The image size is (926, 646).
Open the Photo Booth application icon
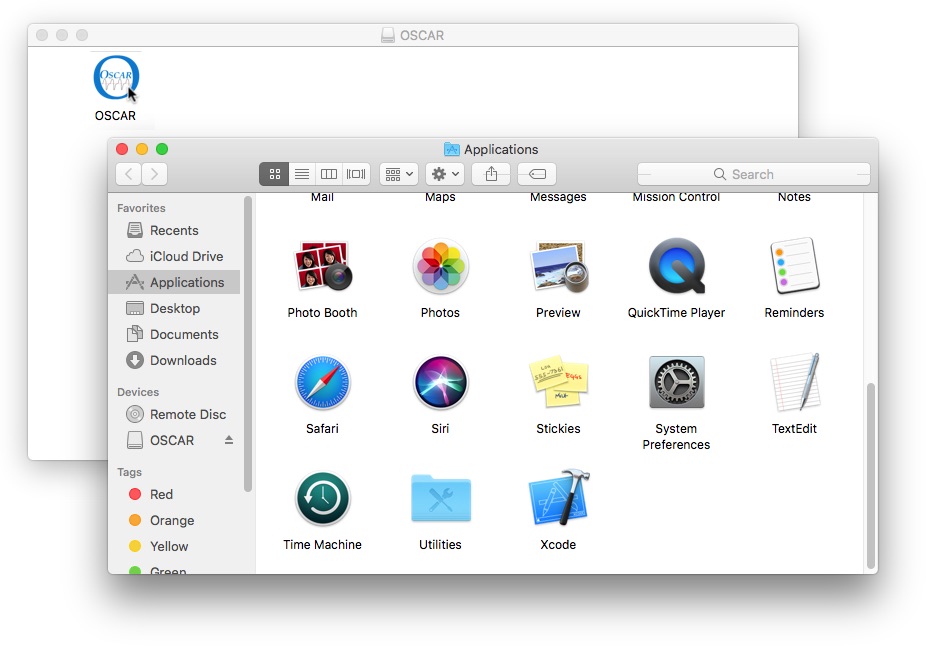(x=322, y=266)
